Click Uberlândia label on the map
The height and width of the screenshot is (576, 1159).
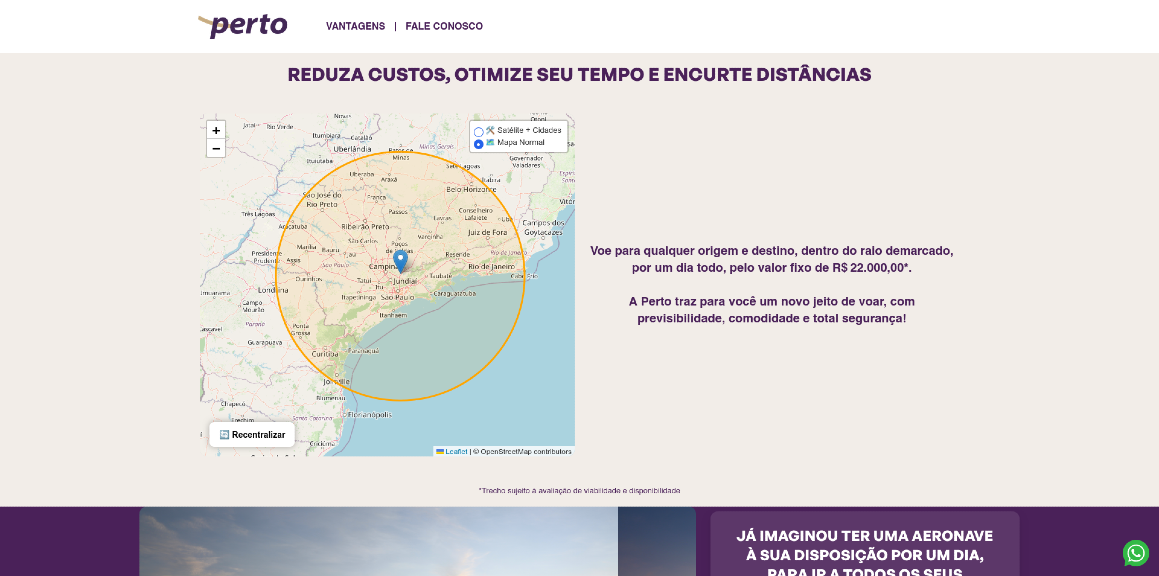click(x=352, y=149)
